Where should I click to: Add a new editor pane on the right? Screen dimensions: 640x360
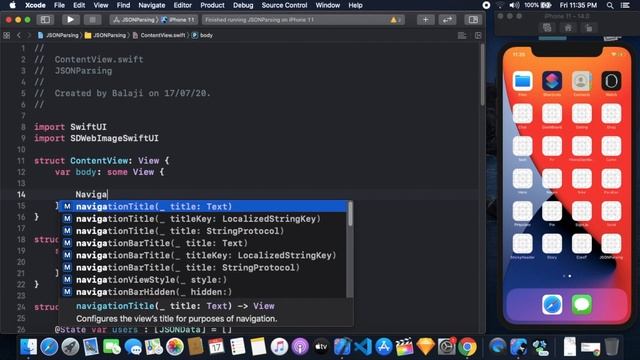(478, 36)
